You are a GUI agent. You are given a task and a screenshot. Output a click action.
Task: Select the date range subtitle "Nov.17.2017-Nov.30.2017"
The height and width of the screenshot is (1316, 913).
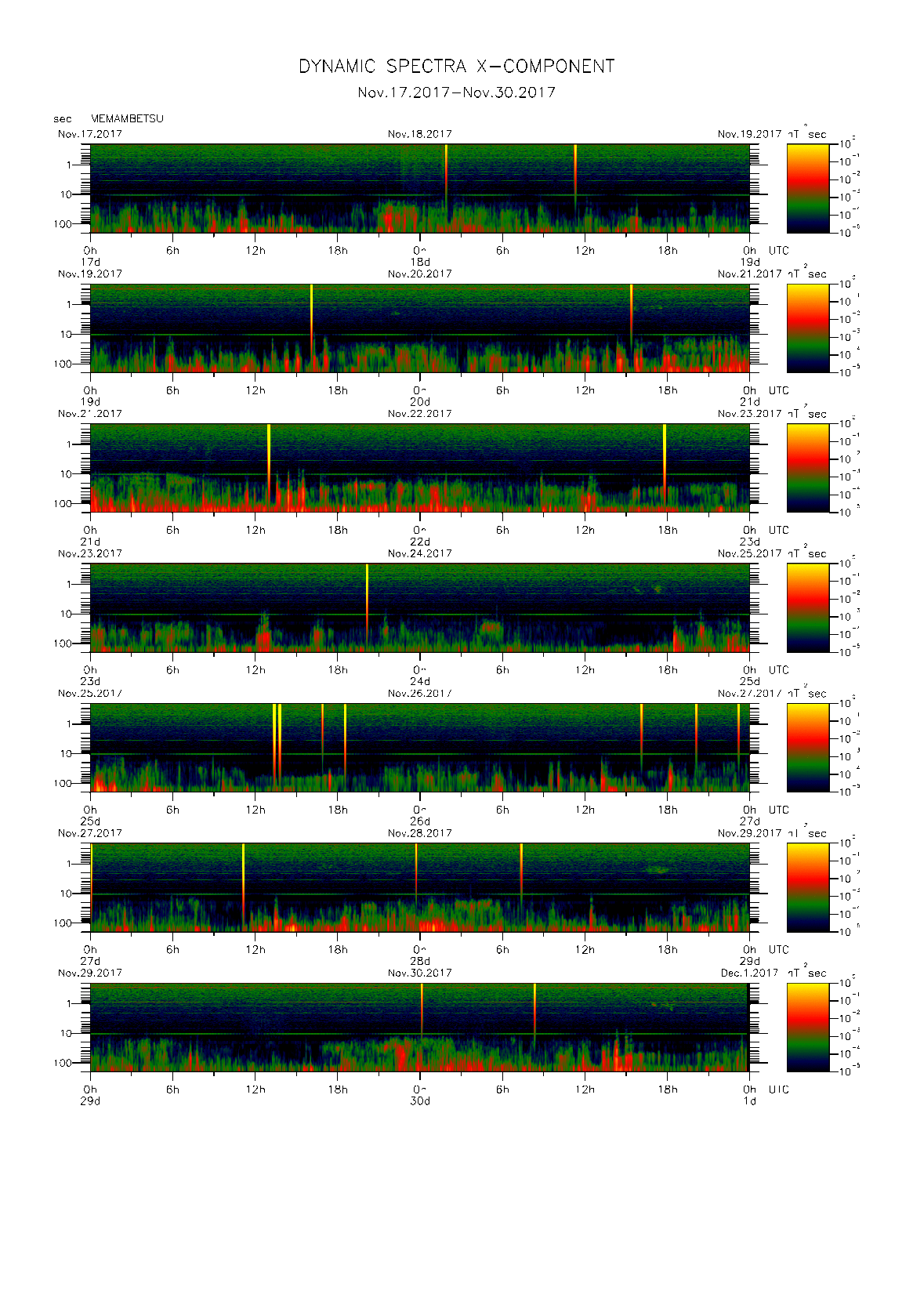tap(456, 92)
